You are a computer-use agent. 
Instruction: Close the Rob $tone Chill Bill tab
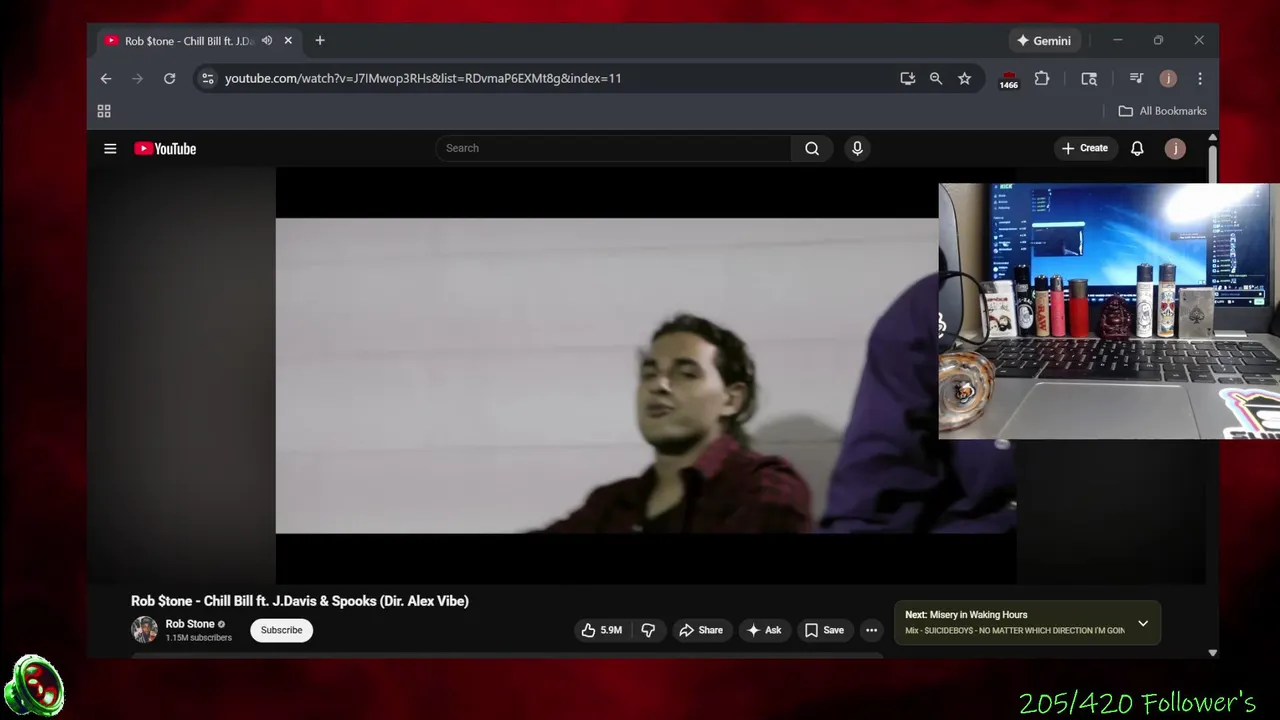tap(288, 41)
